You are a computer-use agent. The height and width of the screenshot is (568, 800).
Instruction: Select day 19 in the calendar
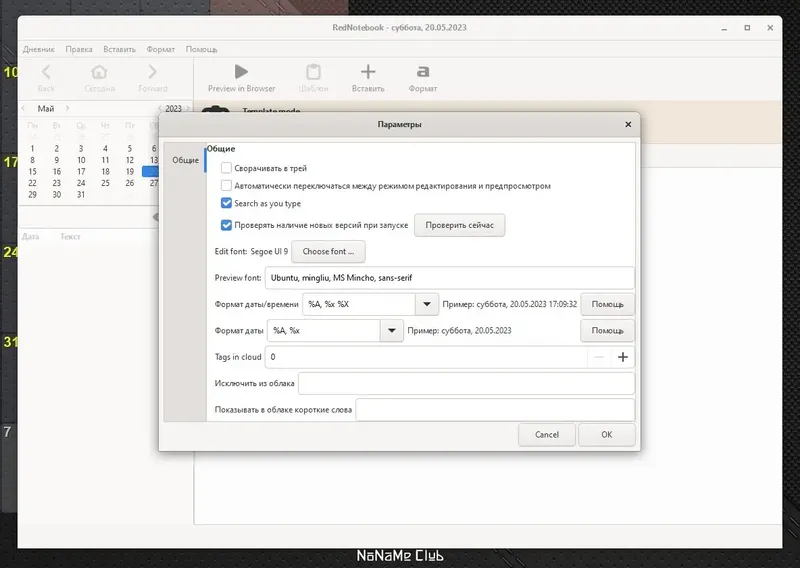tap(130, 171)
